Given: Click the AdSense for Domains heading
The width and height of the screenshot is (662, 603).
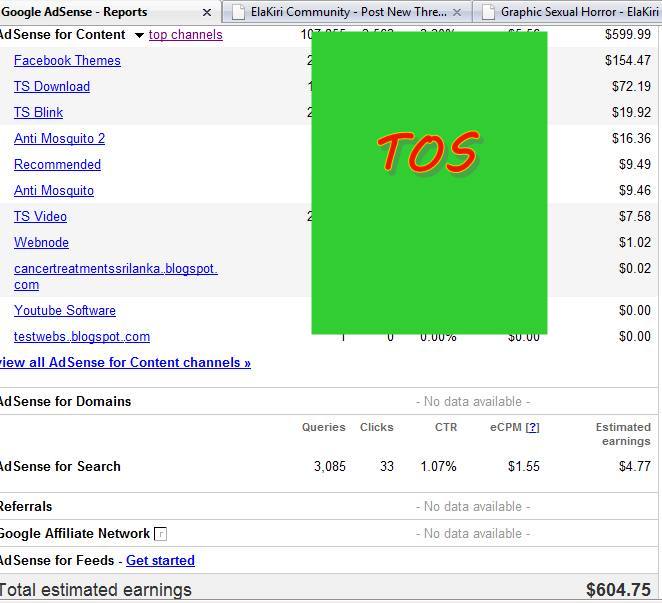Looking at the screenshot, I should [65, 402].
